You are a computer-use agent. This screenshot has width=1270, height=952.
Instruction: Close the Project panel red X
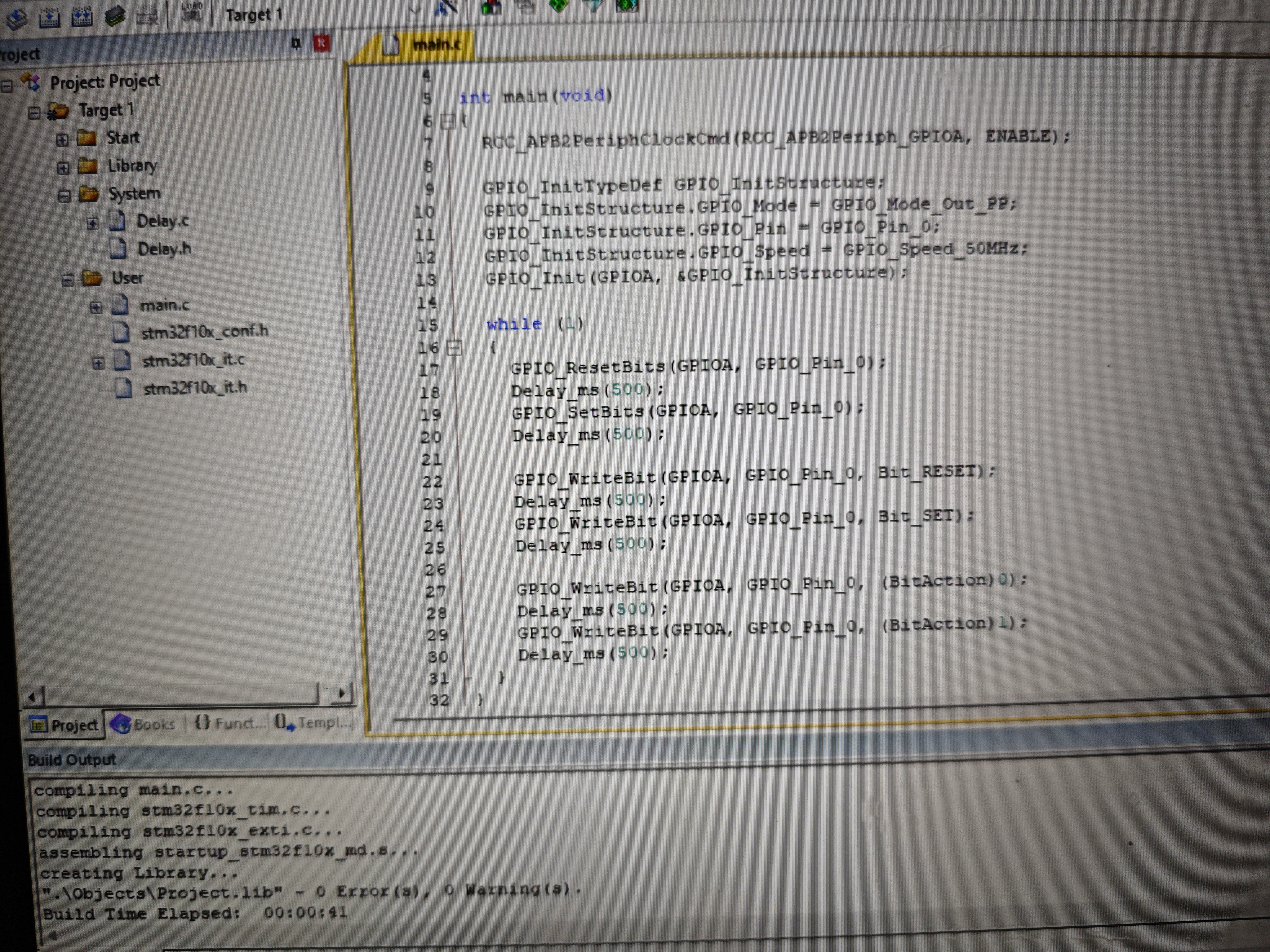coord(322,43)
